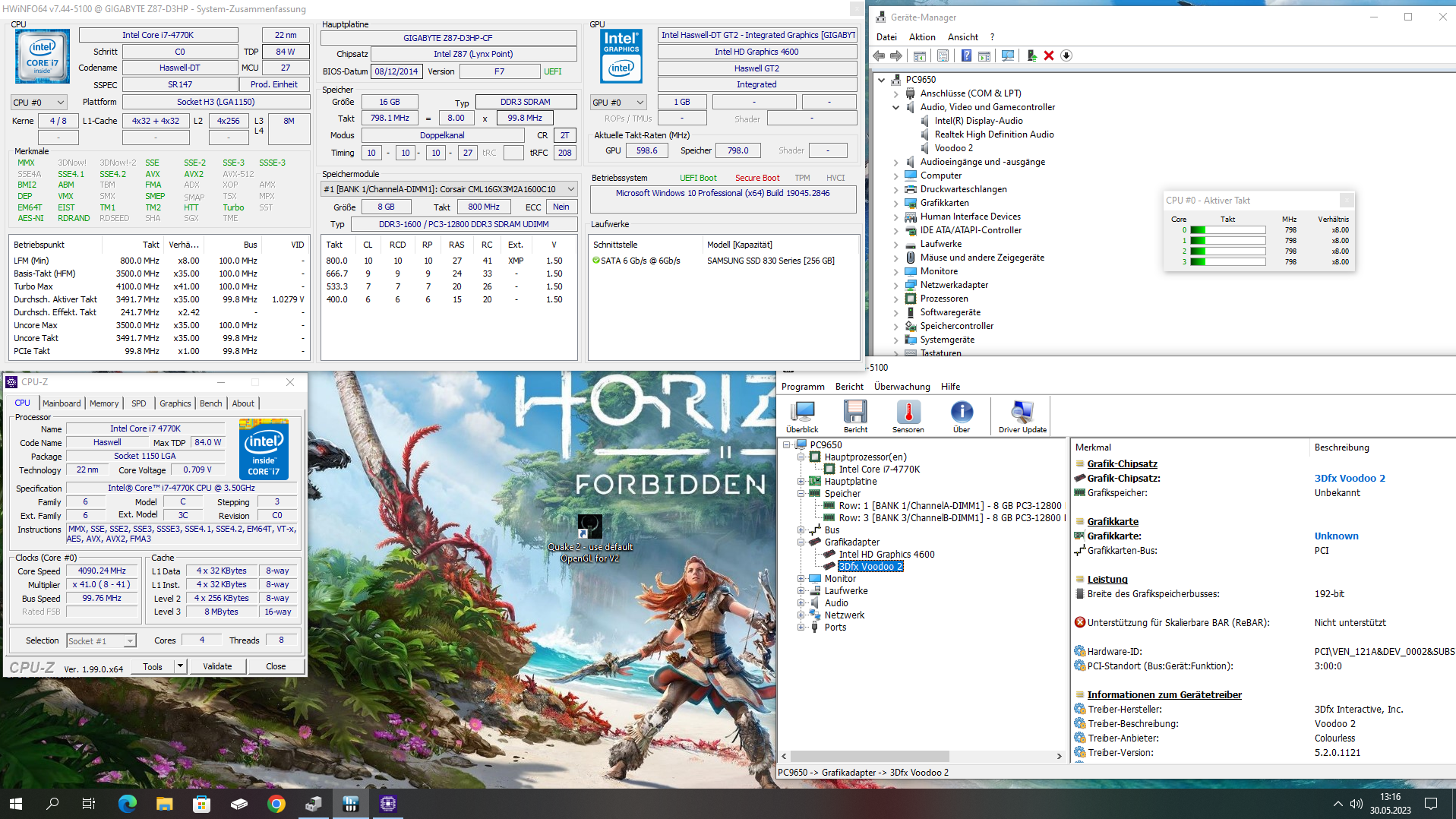Click the Tools button in CPU-Z

pyautogui.click(x=153, y=666)
